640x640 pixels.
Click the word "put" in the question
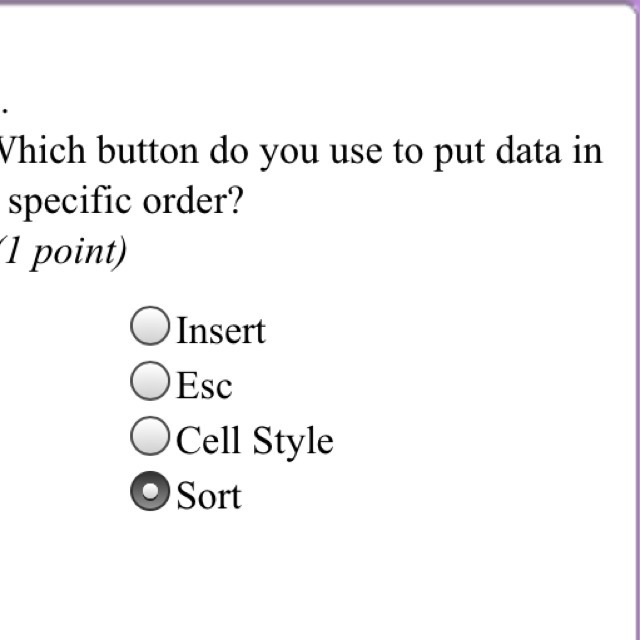[459, 155]
